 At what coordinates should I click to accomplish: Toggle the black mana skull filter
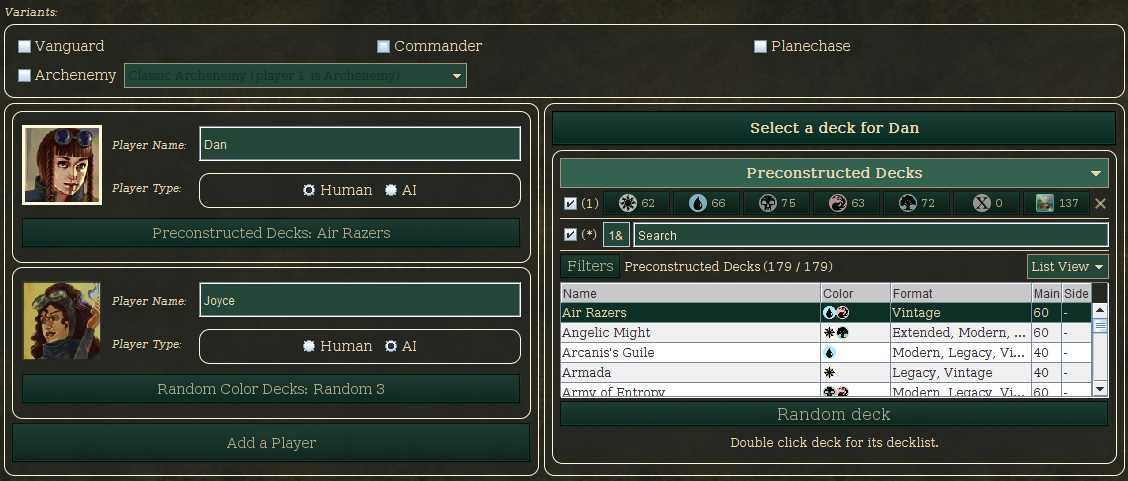[x=776, y=203]
